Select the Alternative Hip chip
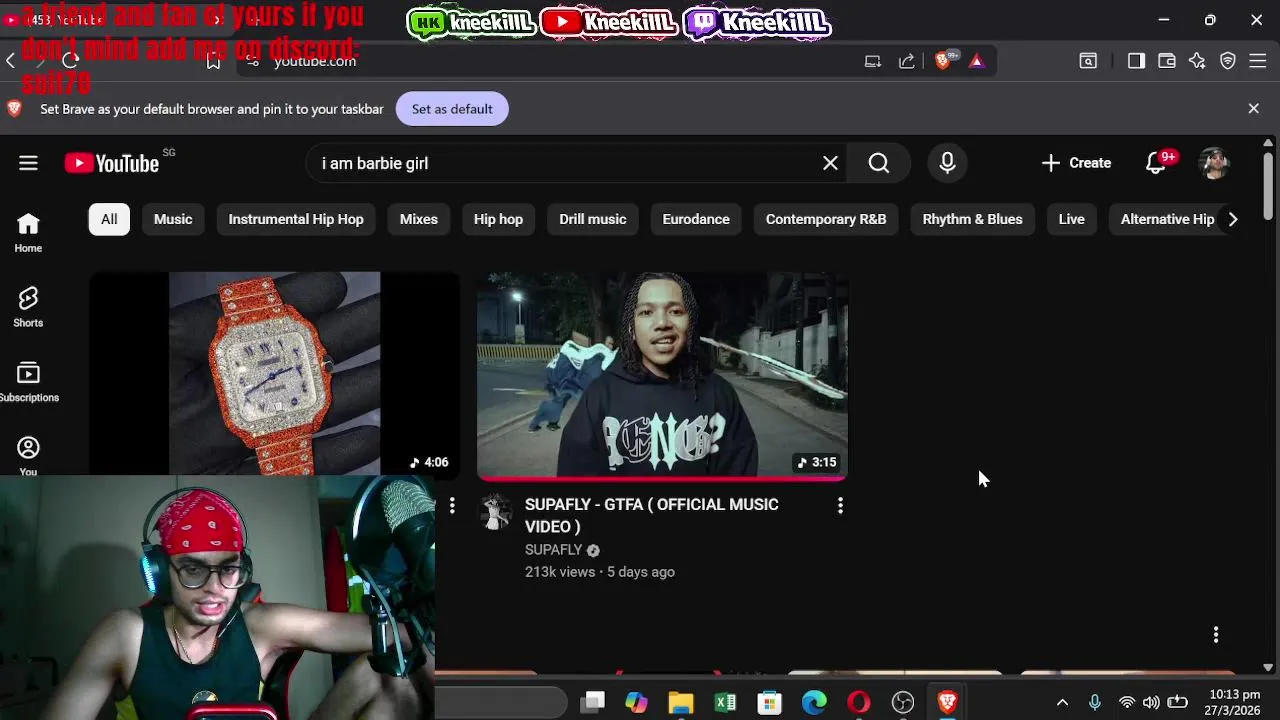This screenshot has height=720, width=1280. point(1167,219)
